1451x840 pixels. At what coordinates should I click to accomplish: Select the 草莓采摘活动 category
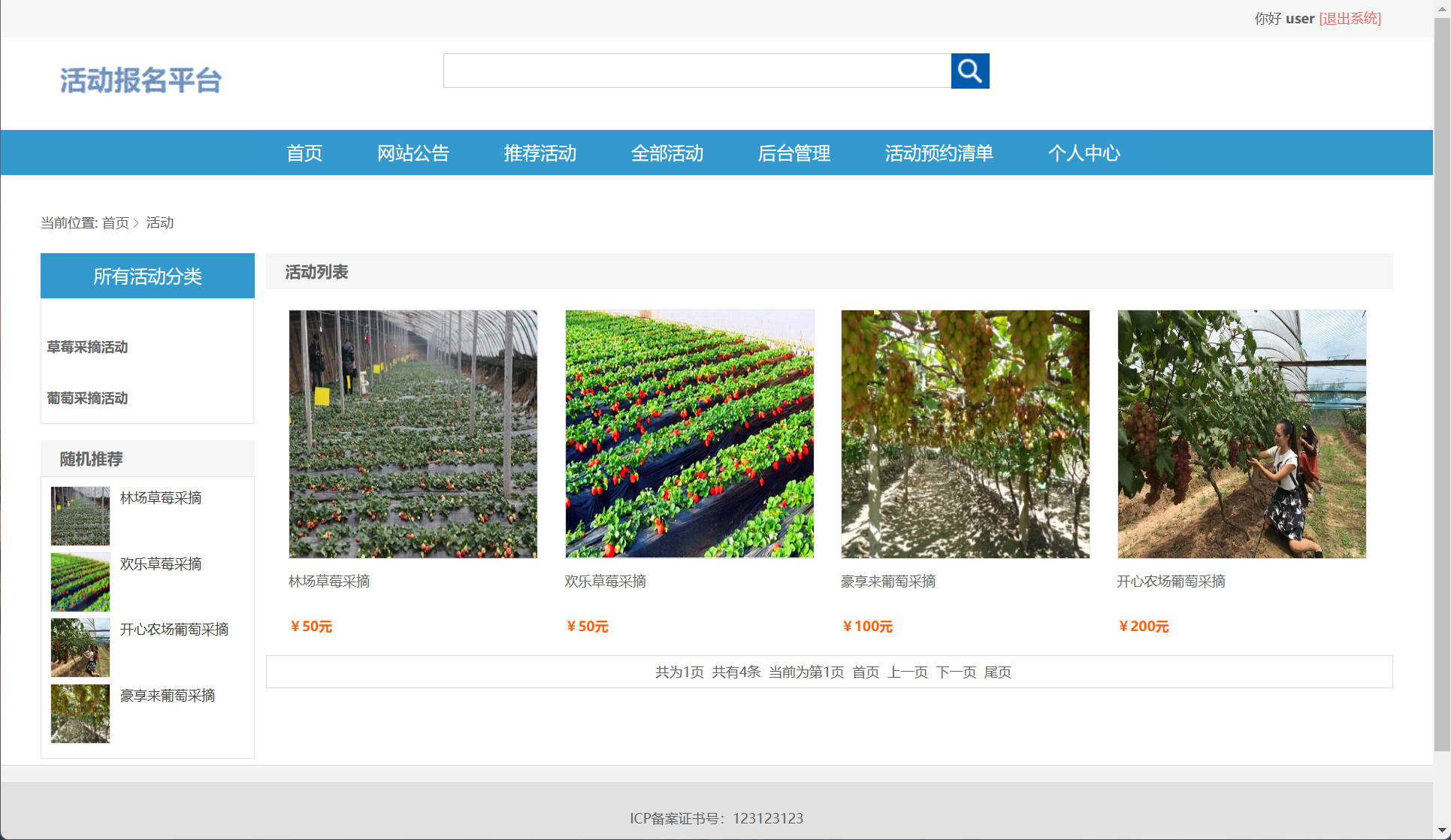coord(86,347)
